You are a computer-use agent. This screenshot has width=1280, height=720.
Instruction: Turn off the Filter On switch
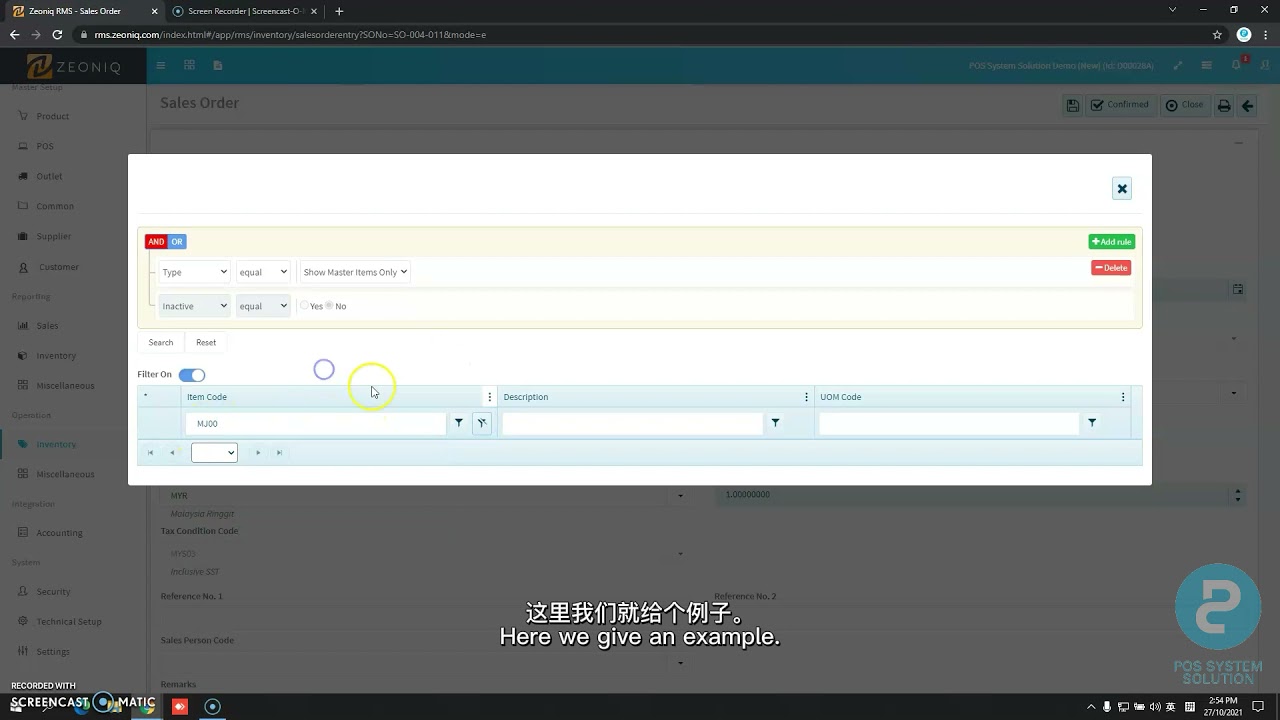(x=192, y=375)
